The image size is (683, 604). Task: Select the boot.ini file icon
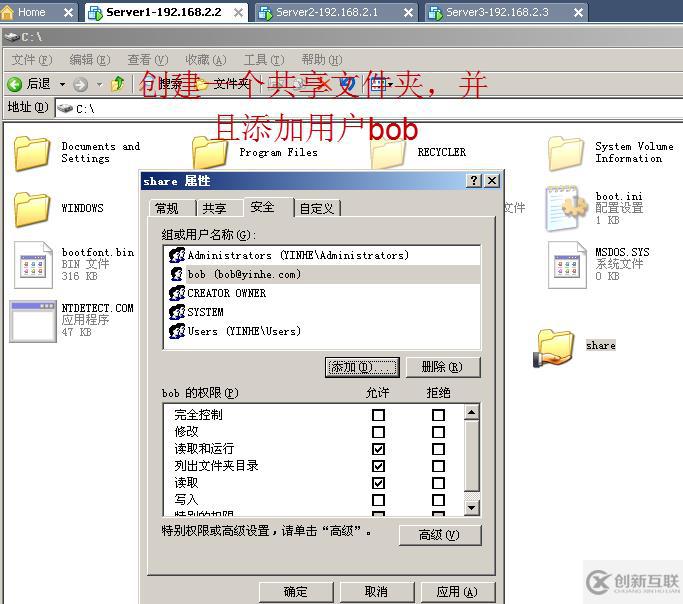565,208
